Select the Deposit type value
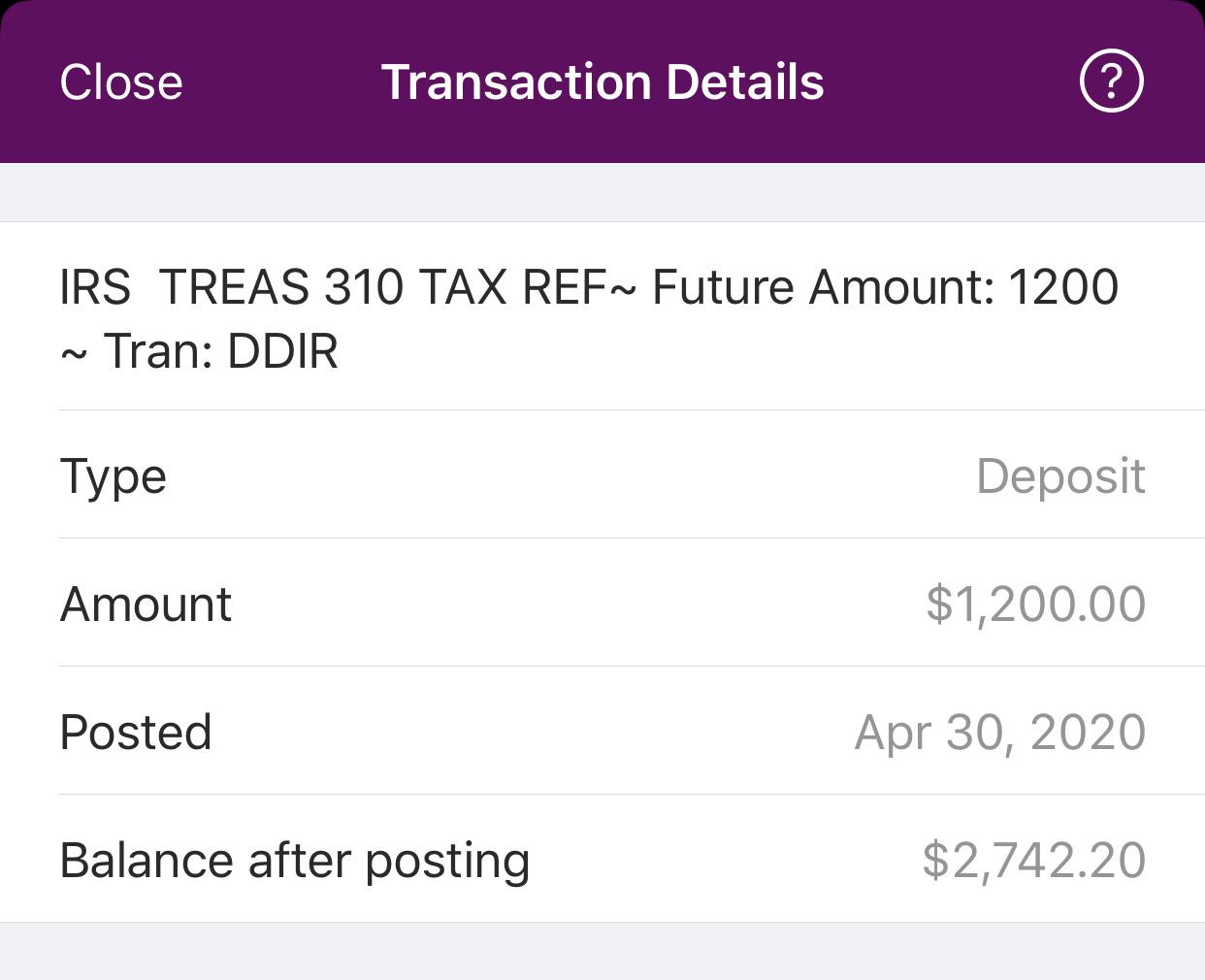Image resolution: width=1205 pixels, height=980 pixels. tap(1060, 476)
